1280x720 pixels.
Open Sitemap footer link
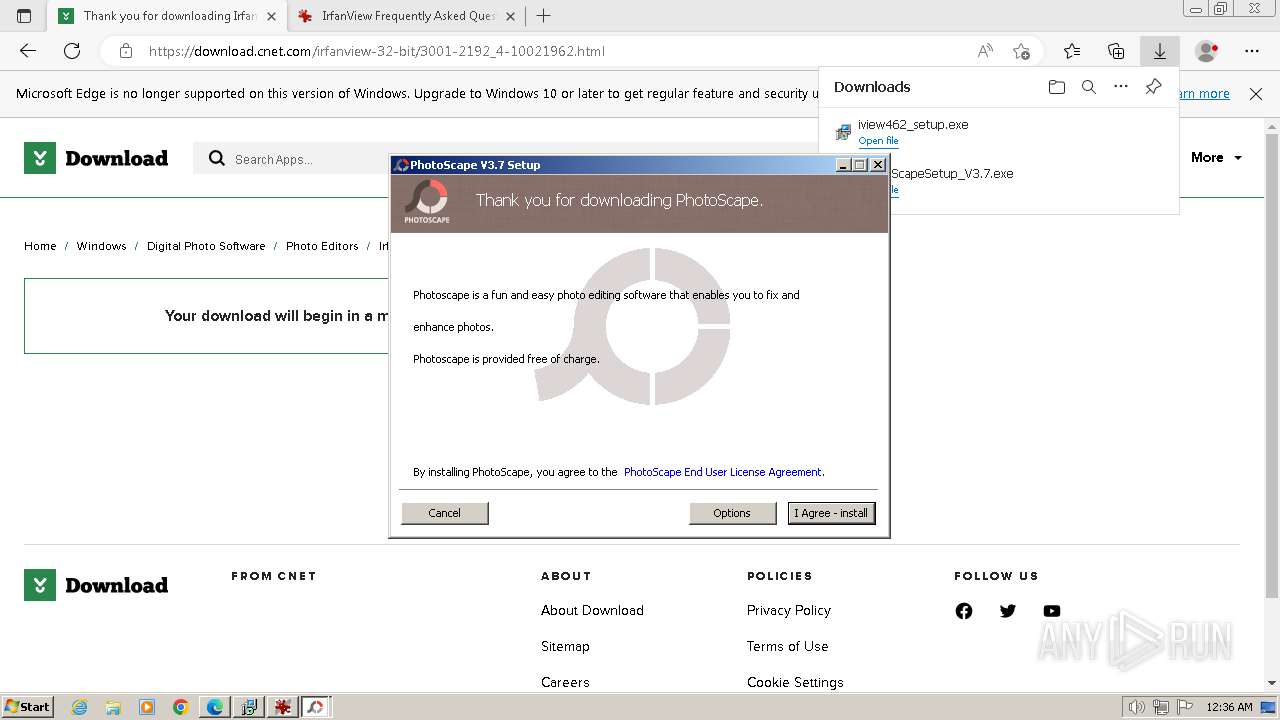[x=565, y=646]
